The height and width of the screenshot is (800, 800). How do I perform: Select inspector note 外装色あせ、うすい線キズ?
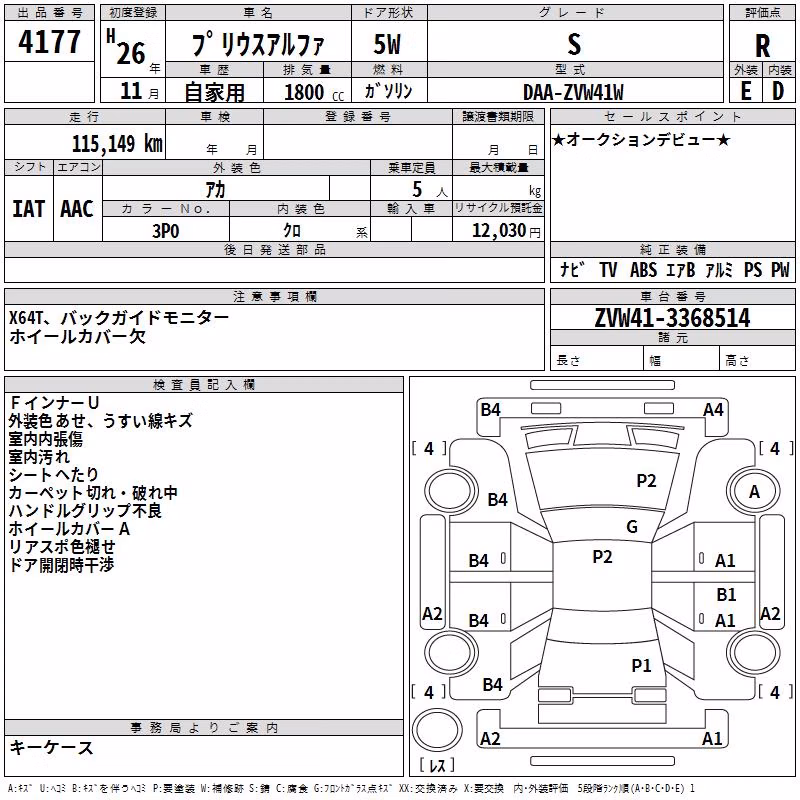tap(101, 420)
